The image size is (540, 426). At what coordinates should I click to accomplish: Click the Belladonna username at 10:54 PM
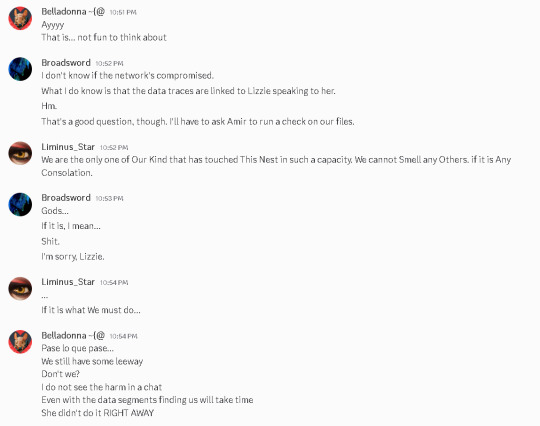73,335
